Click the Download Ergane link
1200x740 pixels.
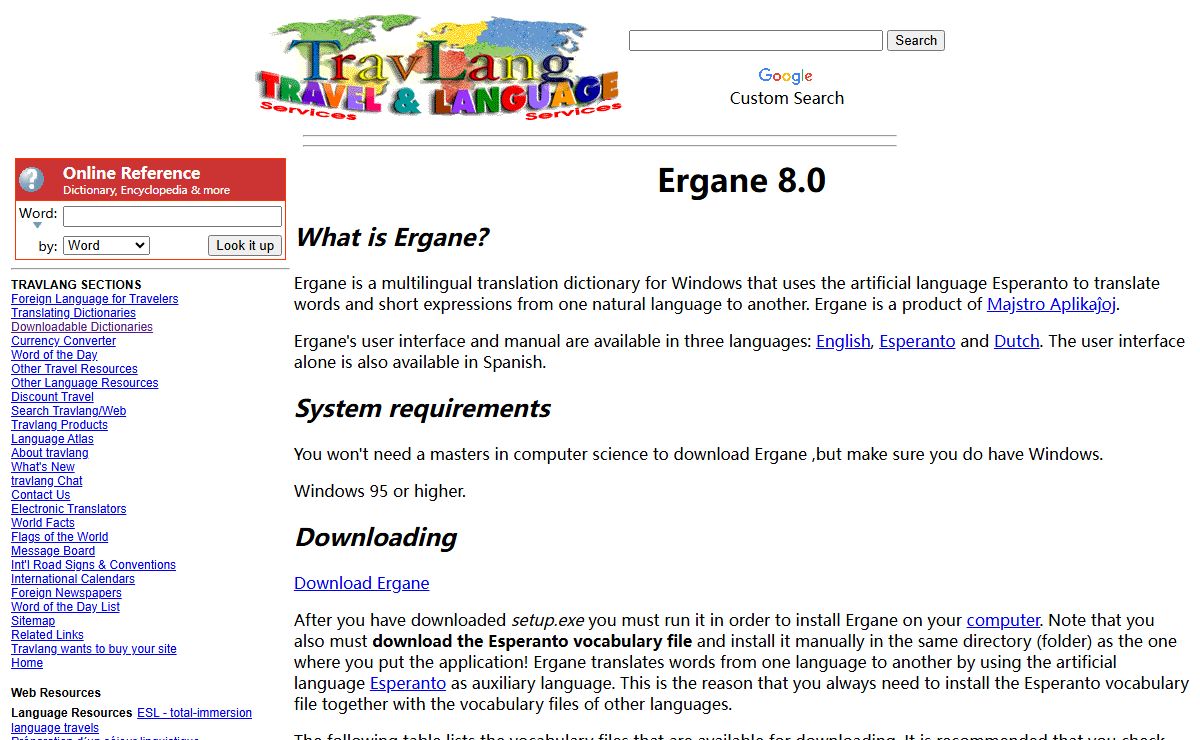point(362,583)
